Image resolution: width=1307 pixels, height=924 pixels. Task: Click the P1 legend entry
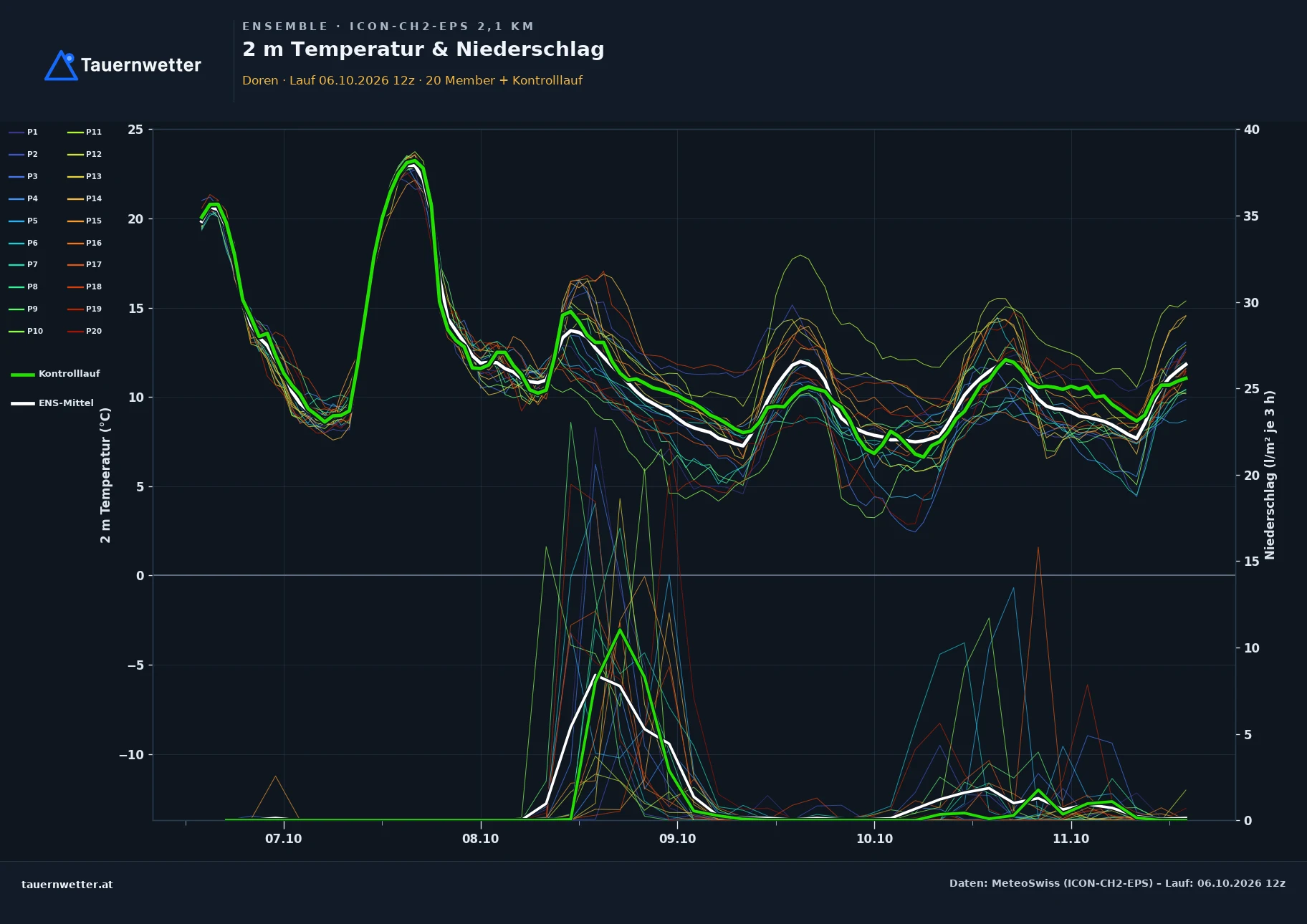(24, 132)
